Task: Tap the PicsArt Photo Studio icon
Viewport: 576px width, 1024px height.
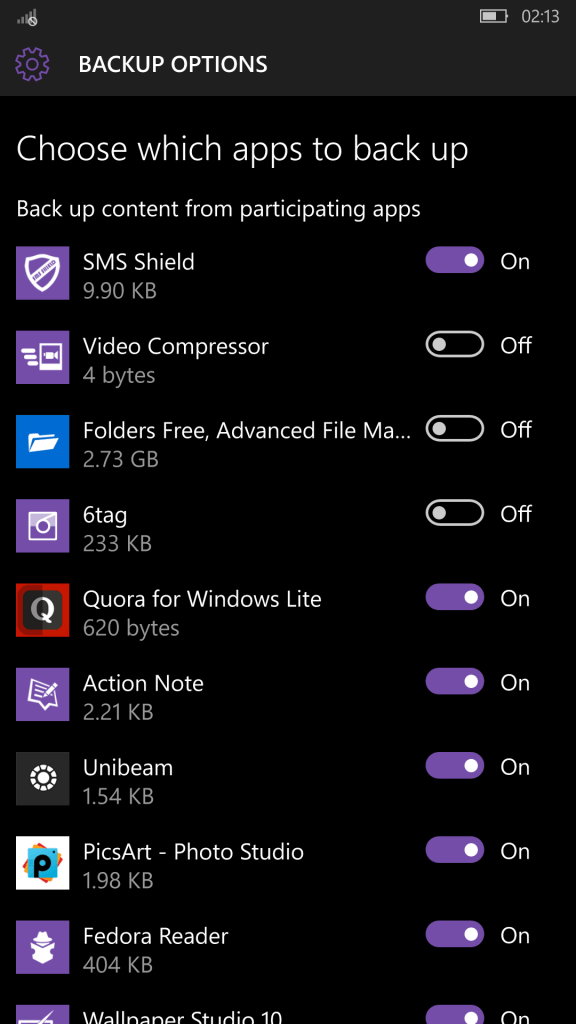Action: [x=42, y=863]
